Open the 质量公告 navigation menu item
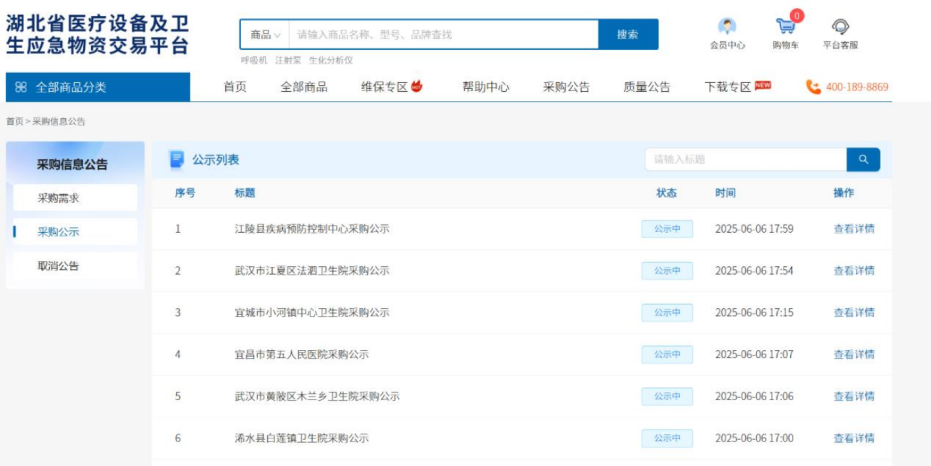This screenshot has height=466, width=931. [x=647, y=87]
